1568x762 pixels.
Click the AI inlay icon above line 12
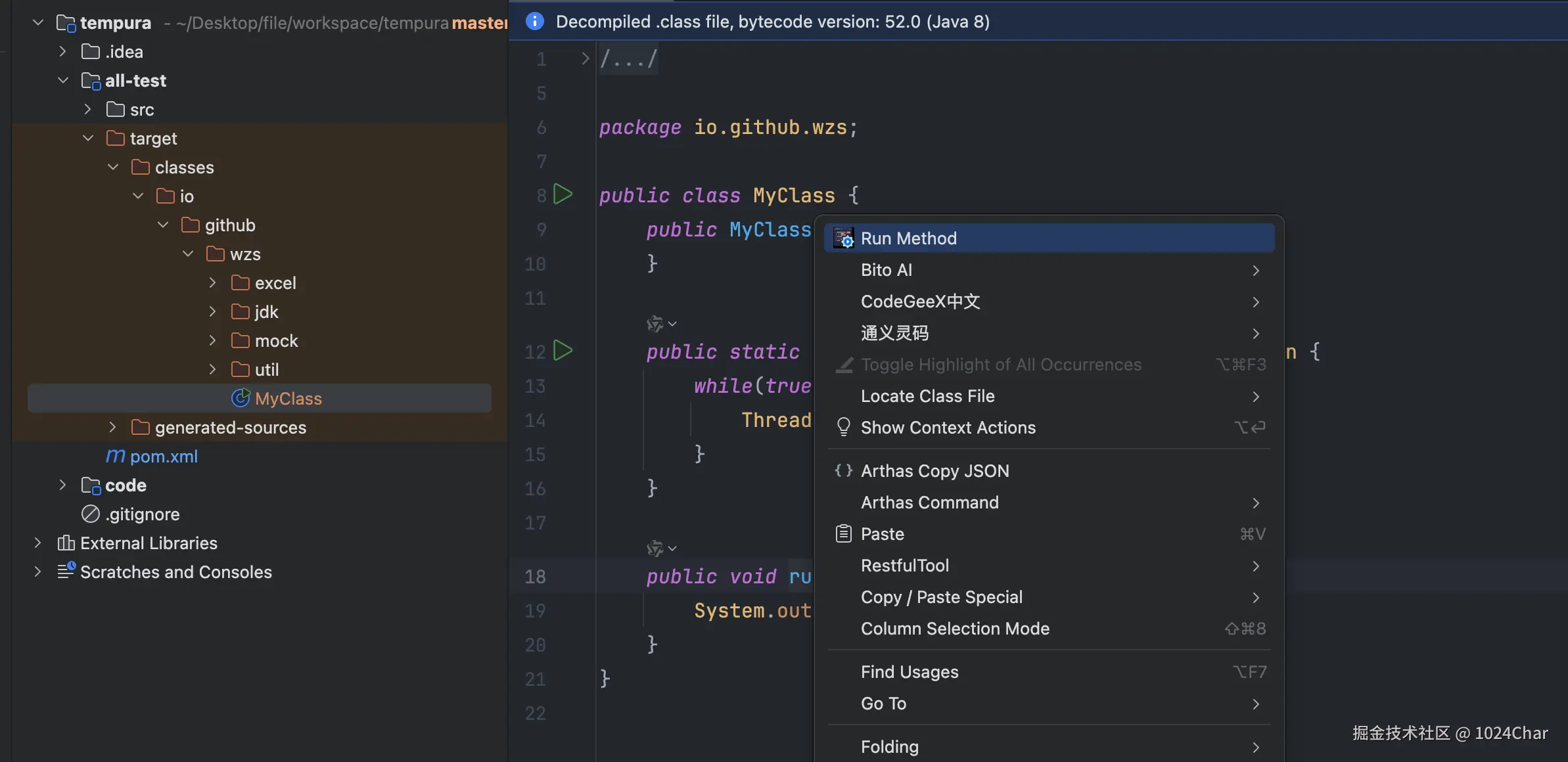(655, 324)
